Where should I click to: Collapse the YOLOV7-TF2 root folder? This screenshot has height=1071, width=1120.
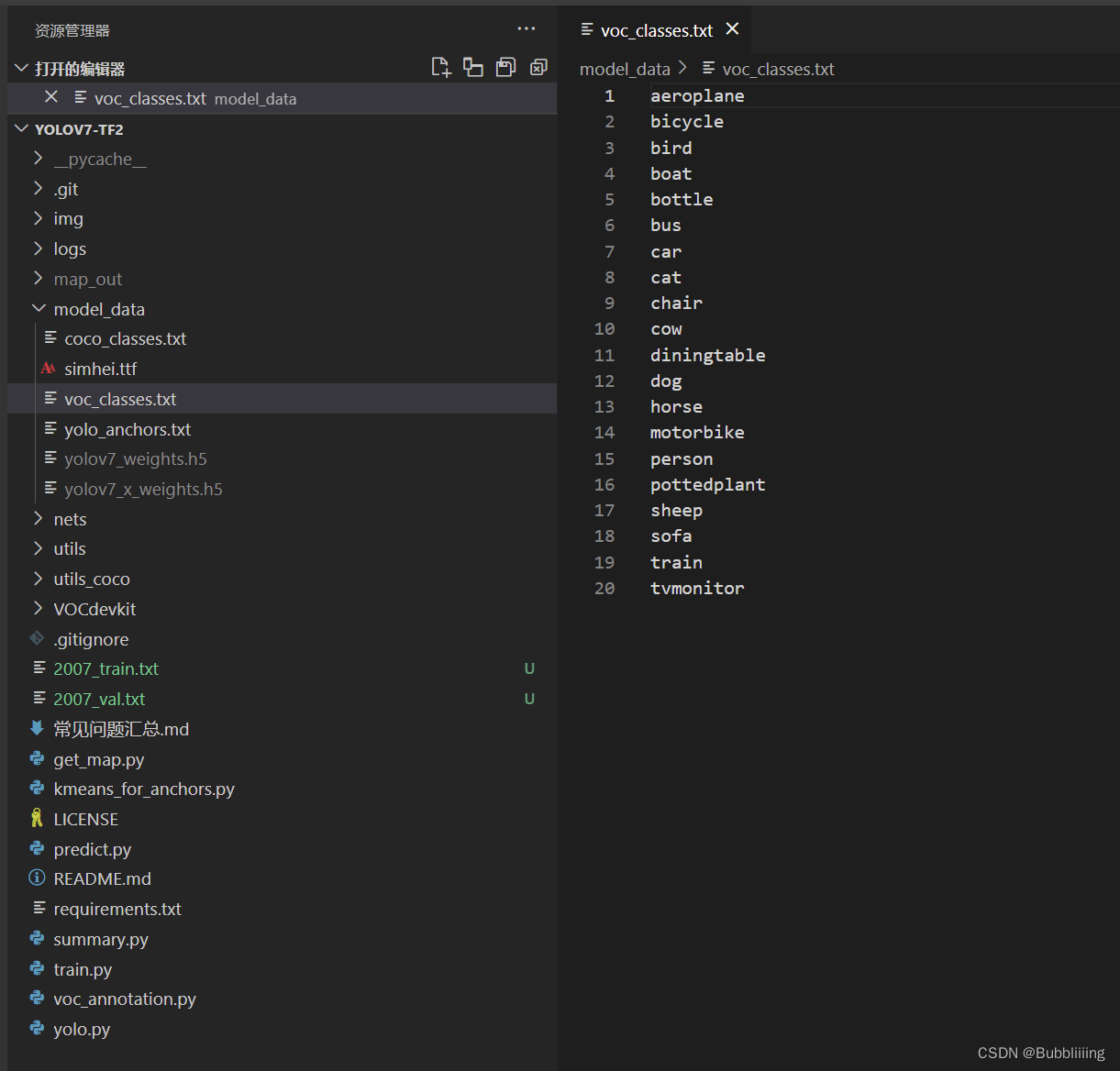pyautogui.click(x=22, y=128)
